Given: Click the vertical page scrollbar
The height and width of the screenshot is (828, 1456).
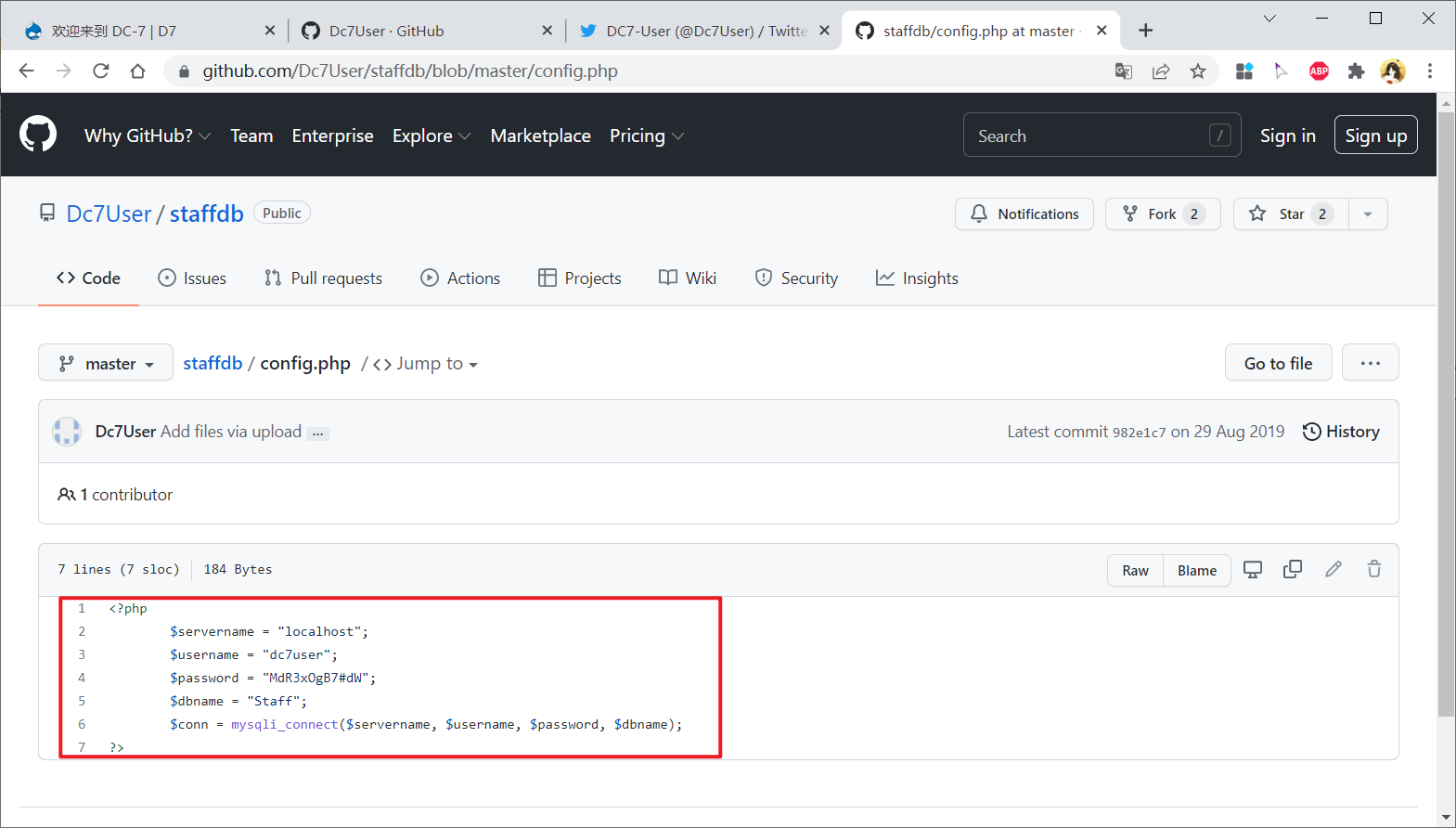Looking at the screenshot, I should (x=1446, y=413).
